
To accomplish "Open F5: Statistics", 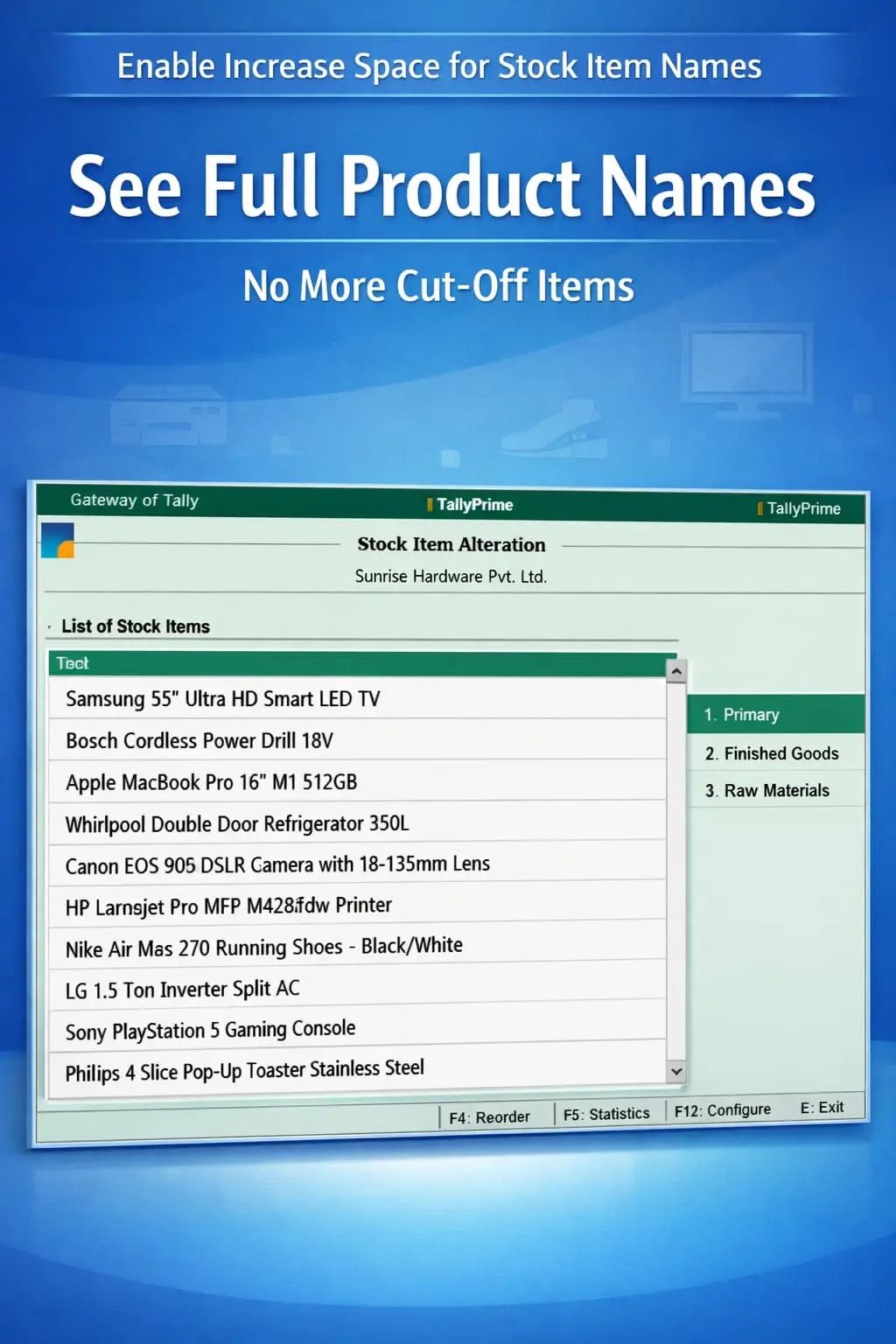I will click(606, 1114).
